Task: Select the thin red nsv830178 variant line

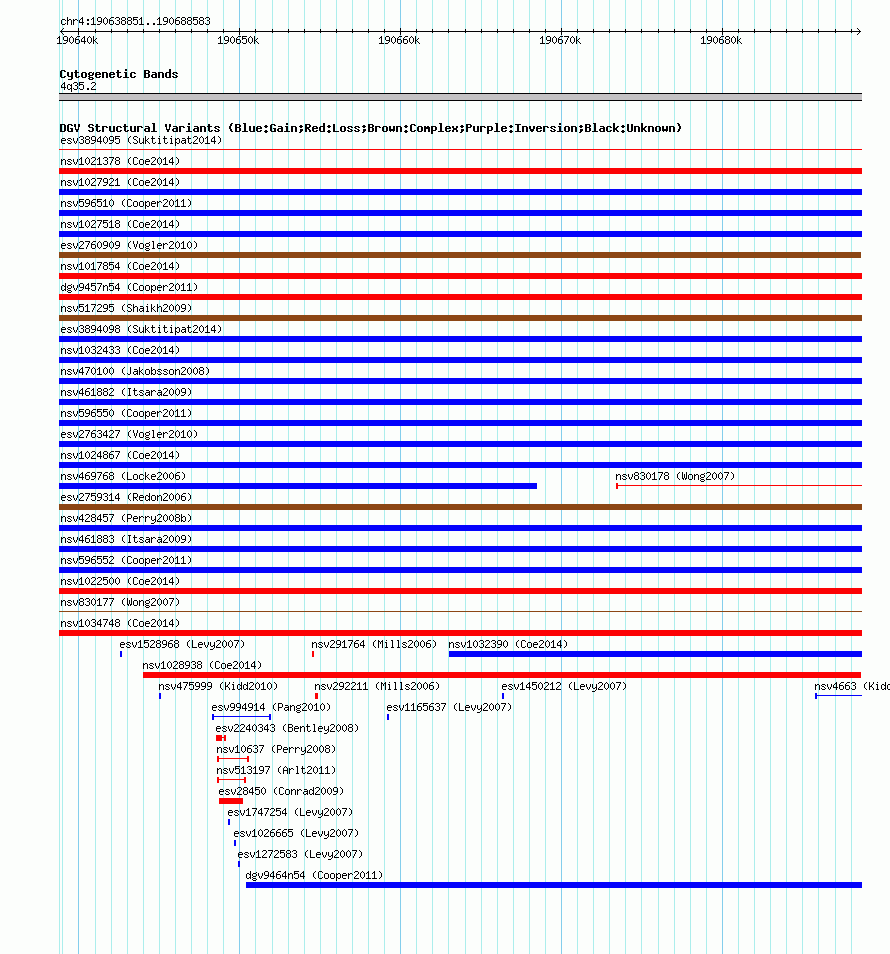Action: tap(739, 486)
